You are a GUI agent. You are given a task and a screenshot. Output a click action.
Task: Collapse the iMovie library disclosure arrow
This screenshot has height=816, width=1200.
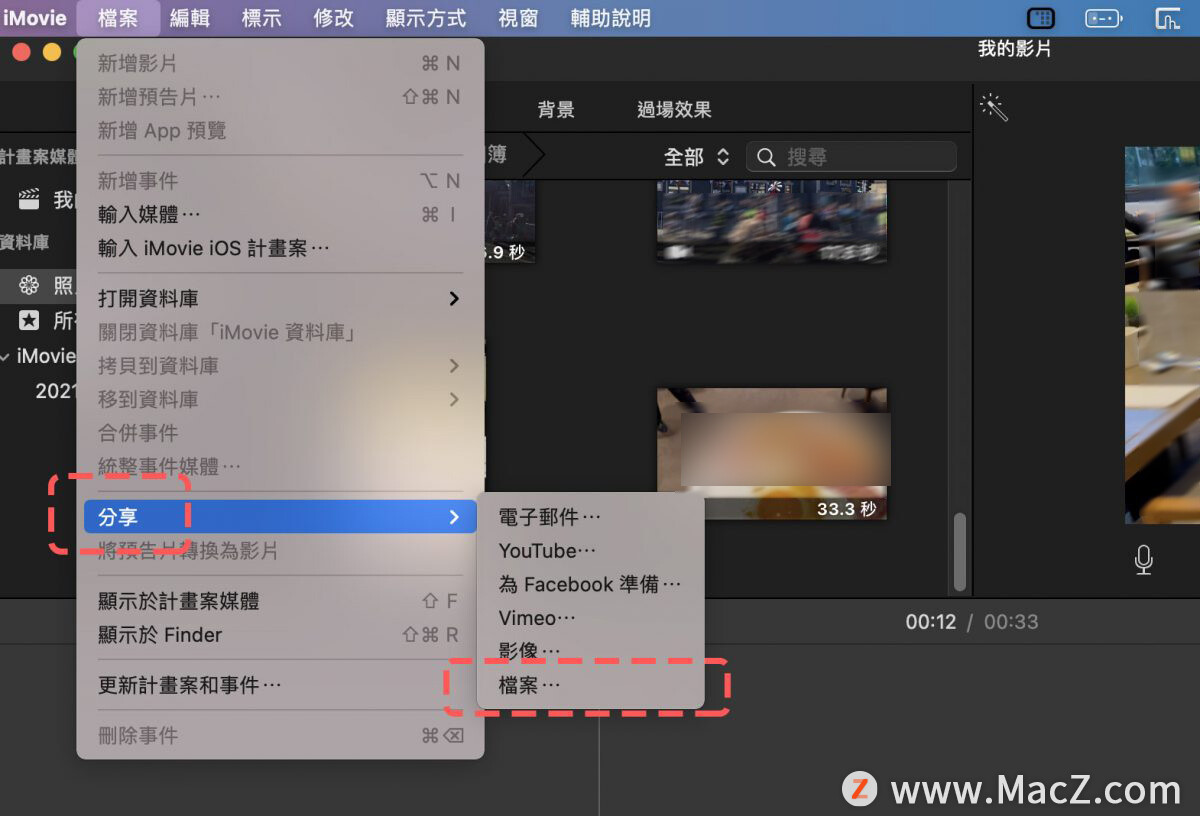[x=6, y=356]
